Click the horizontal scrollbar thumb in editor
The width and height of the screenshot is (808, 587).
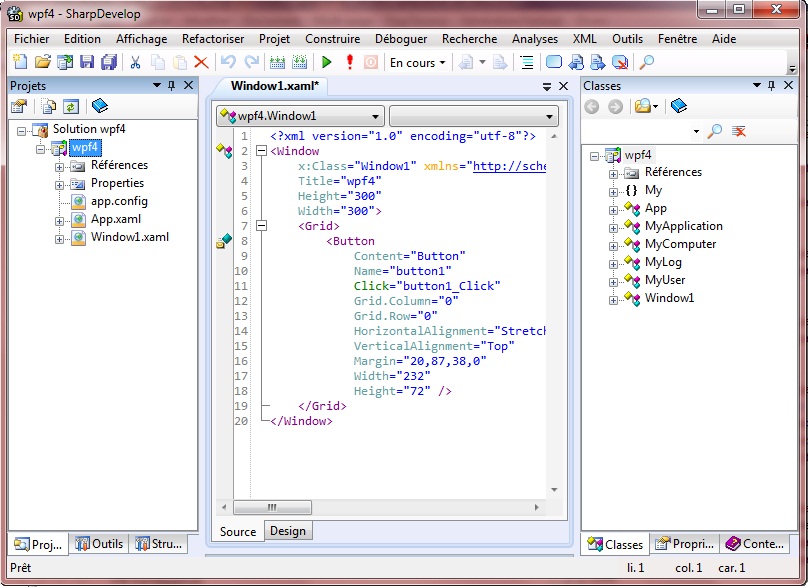point(272,507)
